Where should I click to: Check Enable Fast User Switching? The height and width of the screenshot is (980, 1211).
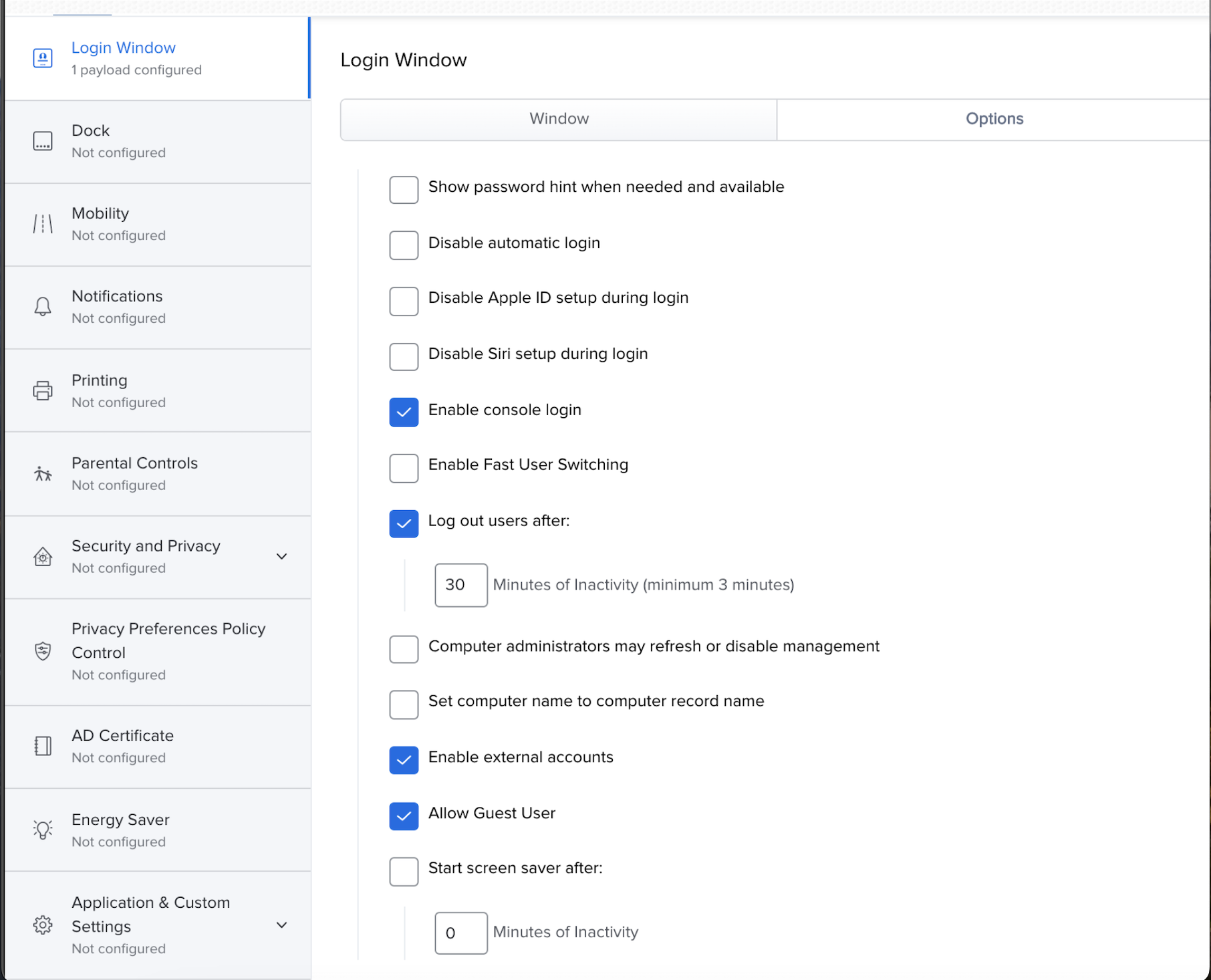point(404,468)
